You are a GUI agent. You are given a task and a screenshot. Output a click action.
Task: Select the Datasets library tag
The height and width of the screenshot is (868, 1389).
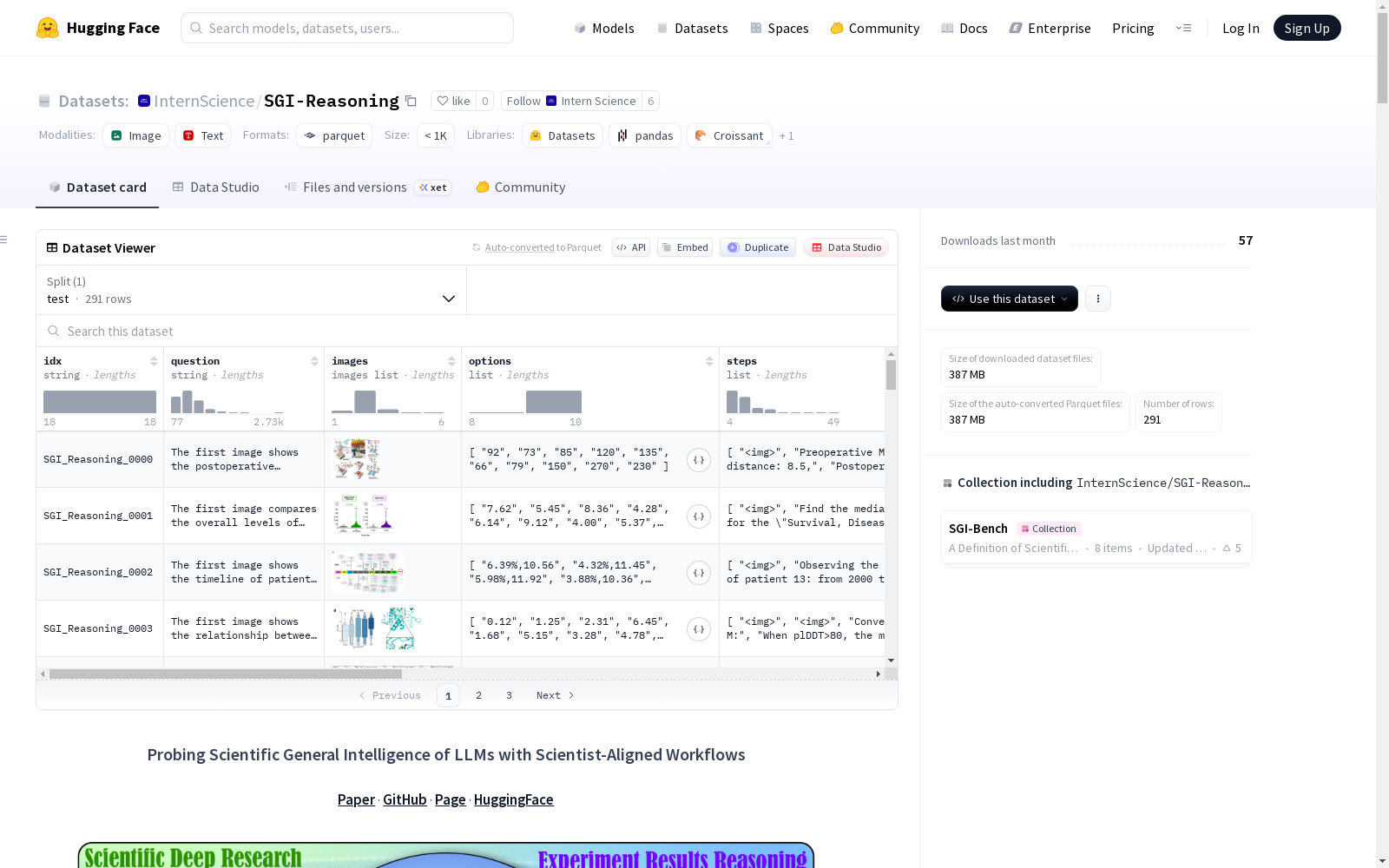point(563,135)
